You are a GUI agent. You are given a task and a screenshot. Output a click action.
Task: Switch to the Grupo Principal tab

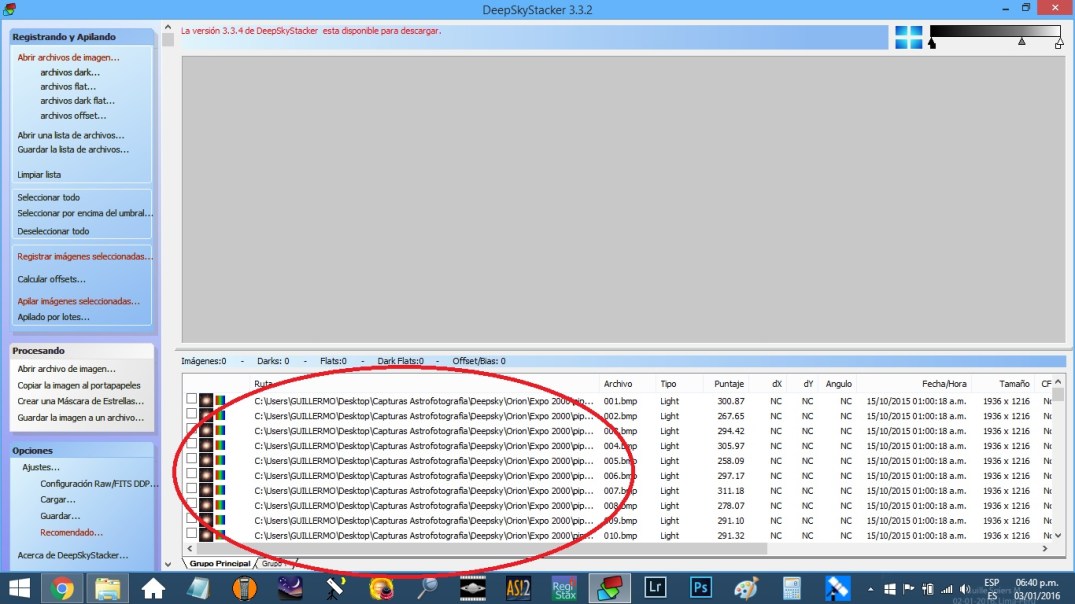tap(219, 564)
